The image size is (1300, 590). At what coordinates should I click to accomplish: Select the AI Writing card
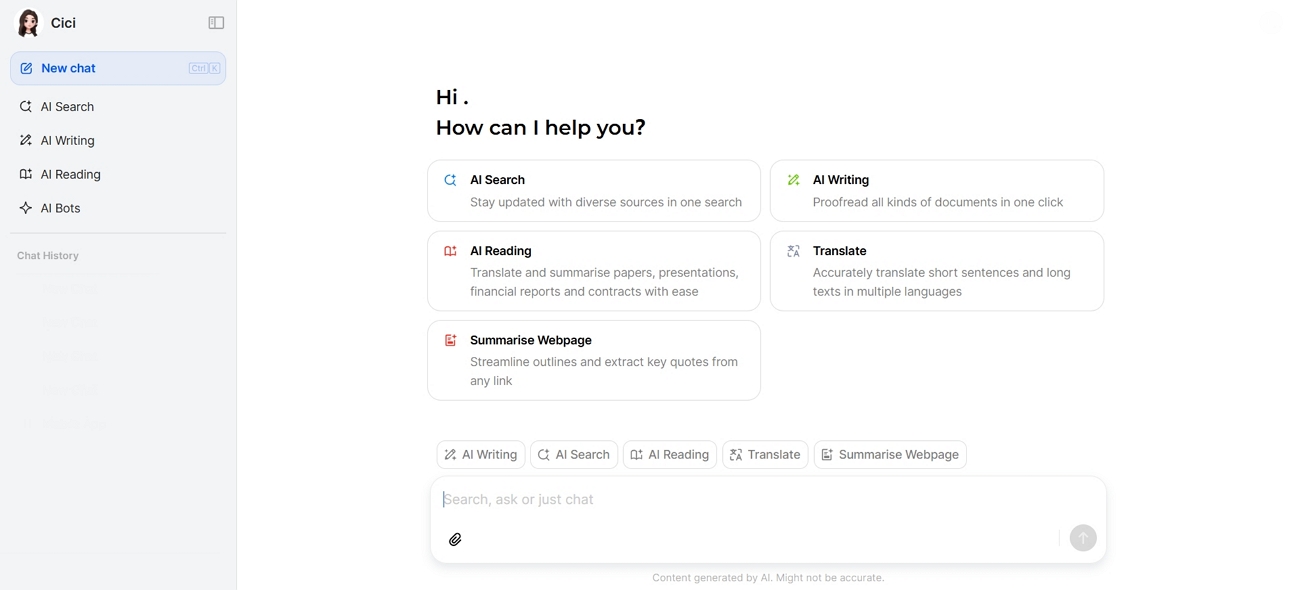click(937, 191)
